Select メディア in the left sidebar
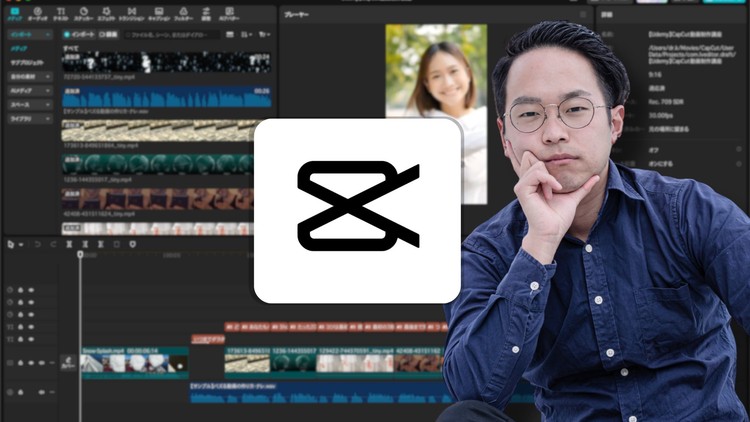Image resolution: width=750 pixels, height=422 pixels. pos(19,49)
